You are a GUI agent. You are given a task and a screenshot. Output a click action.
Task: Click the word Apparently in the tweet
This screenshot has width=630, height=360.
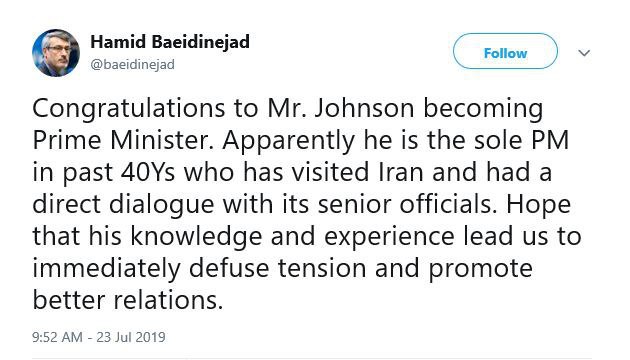[x=288, y=141]
